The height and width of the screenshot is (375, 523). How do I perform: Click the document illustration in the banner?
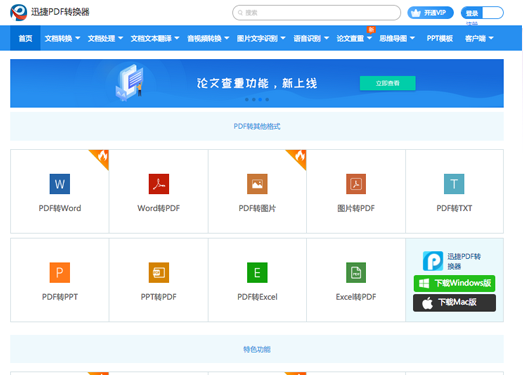(130, 82)
